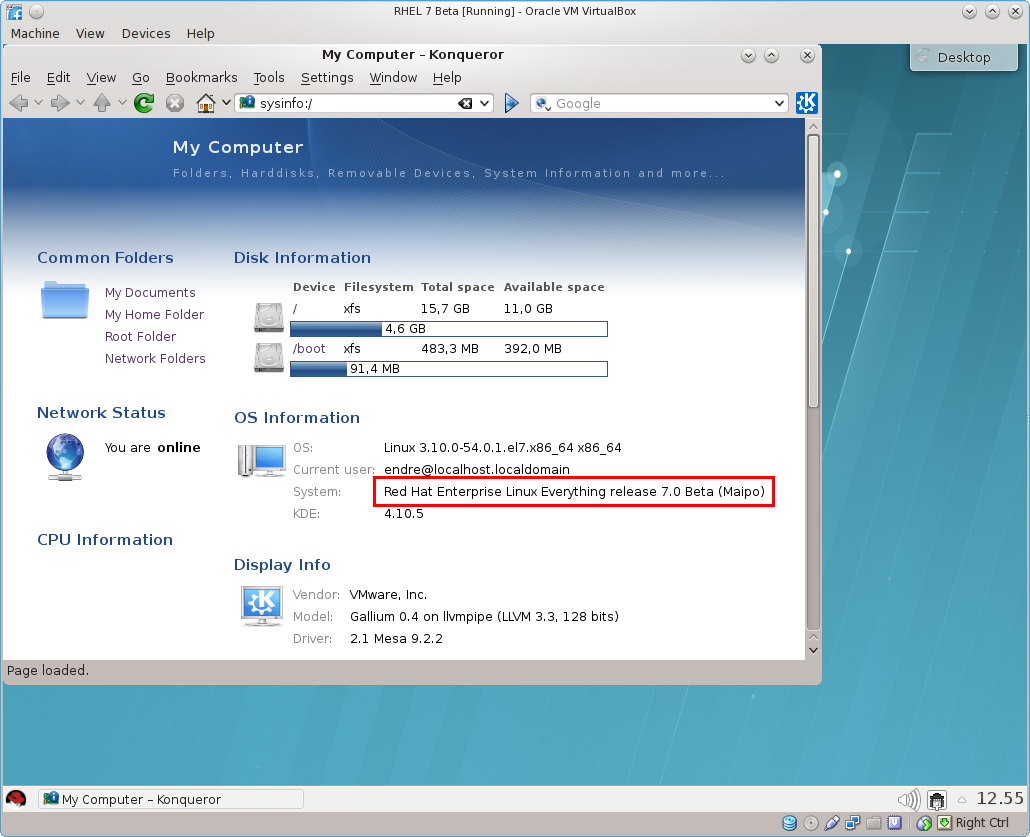This screenshot has width=1030, height=837.
Task: Reload the page with green refresh icon
Action: click(x=144, y=103)
